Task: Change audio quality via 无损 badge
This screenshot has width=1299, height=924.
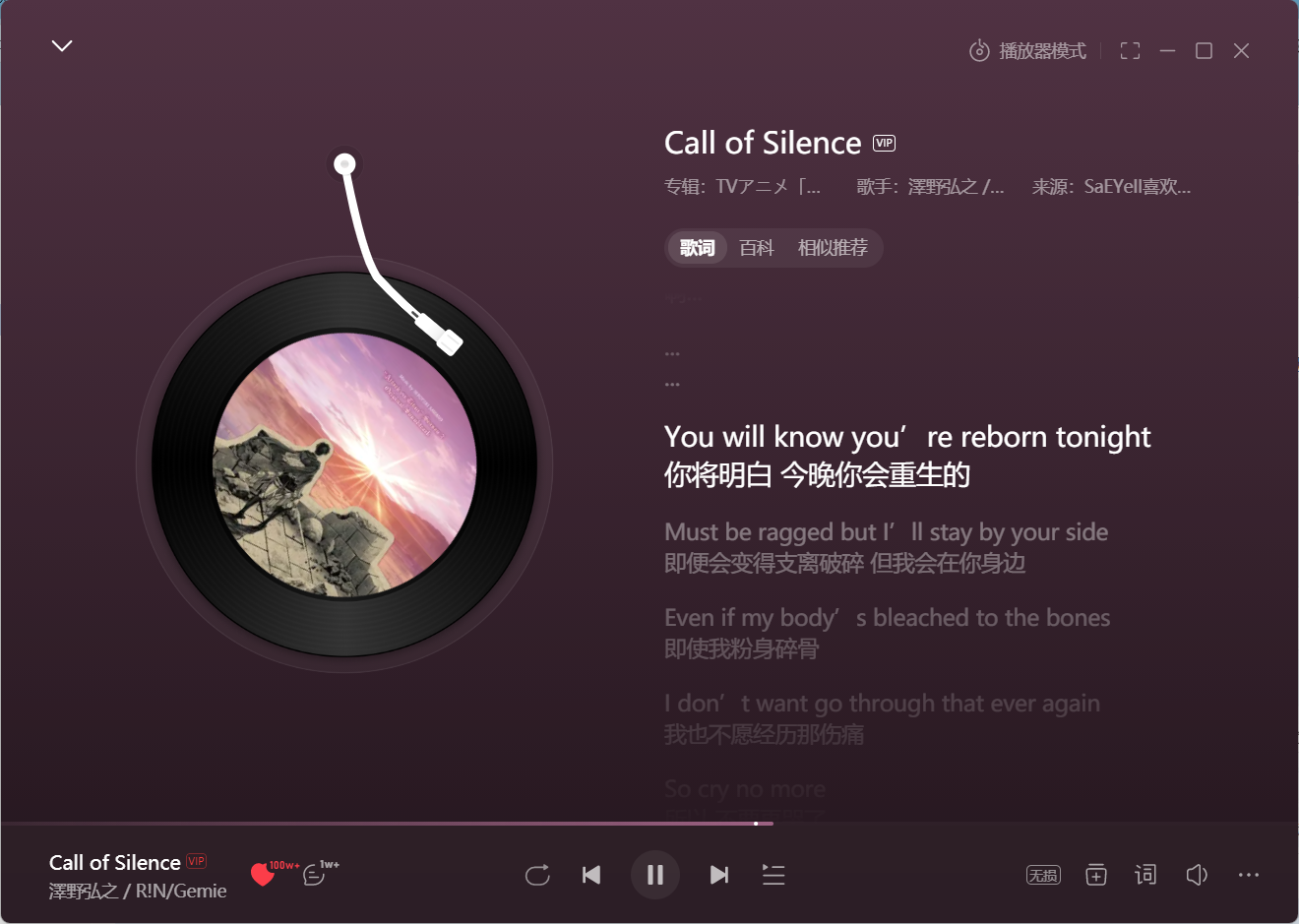Action: (x=1043, y=875)
